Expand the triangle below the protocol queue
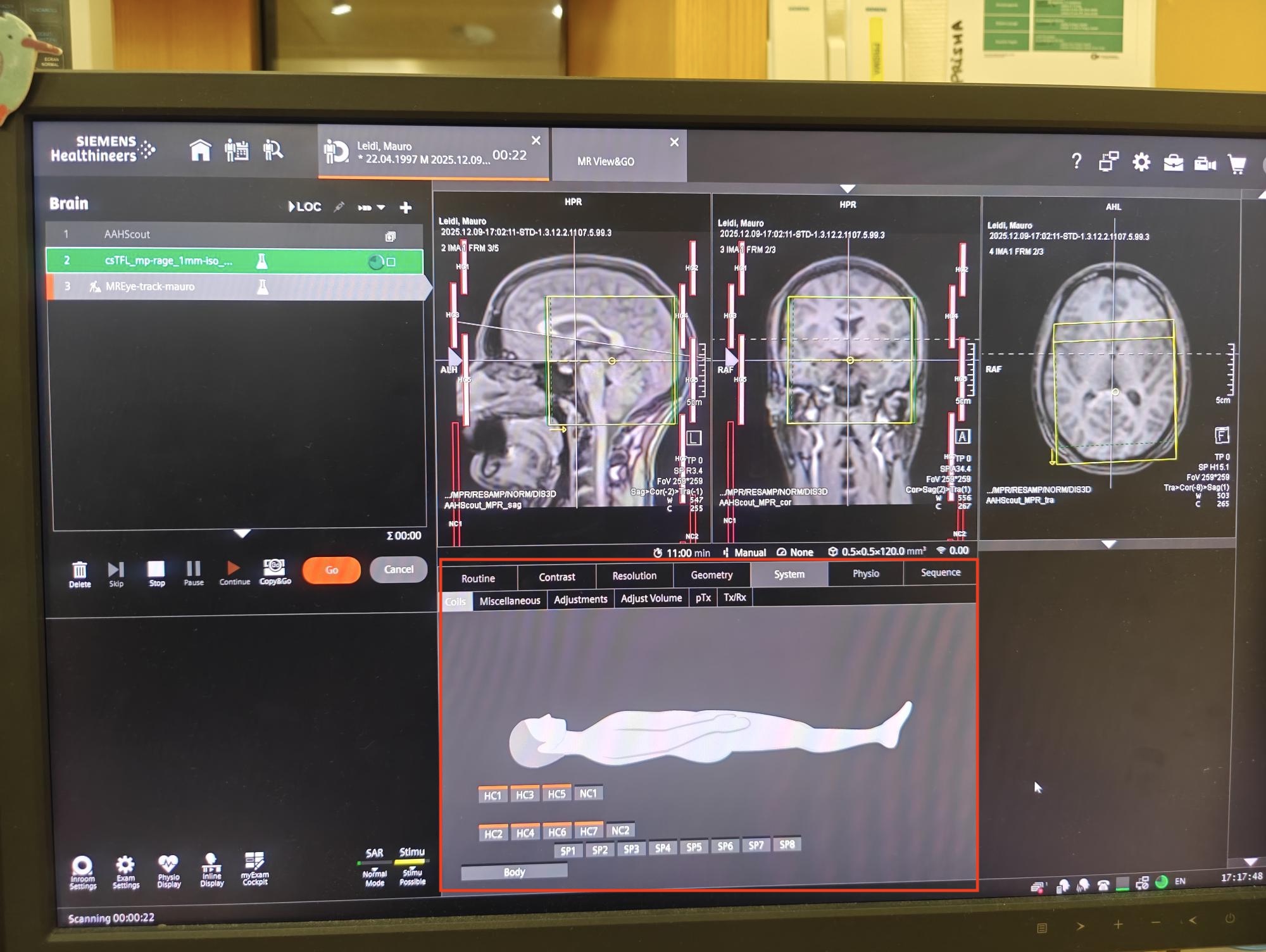The height and width of the screenshot is (952, 1266). pos(242,534)
